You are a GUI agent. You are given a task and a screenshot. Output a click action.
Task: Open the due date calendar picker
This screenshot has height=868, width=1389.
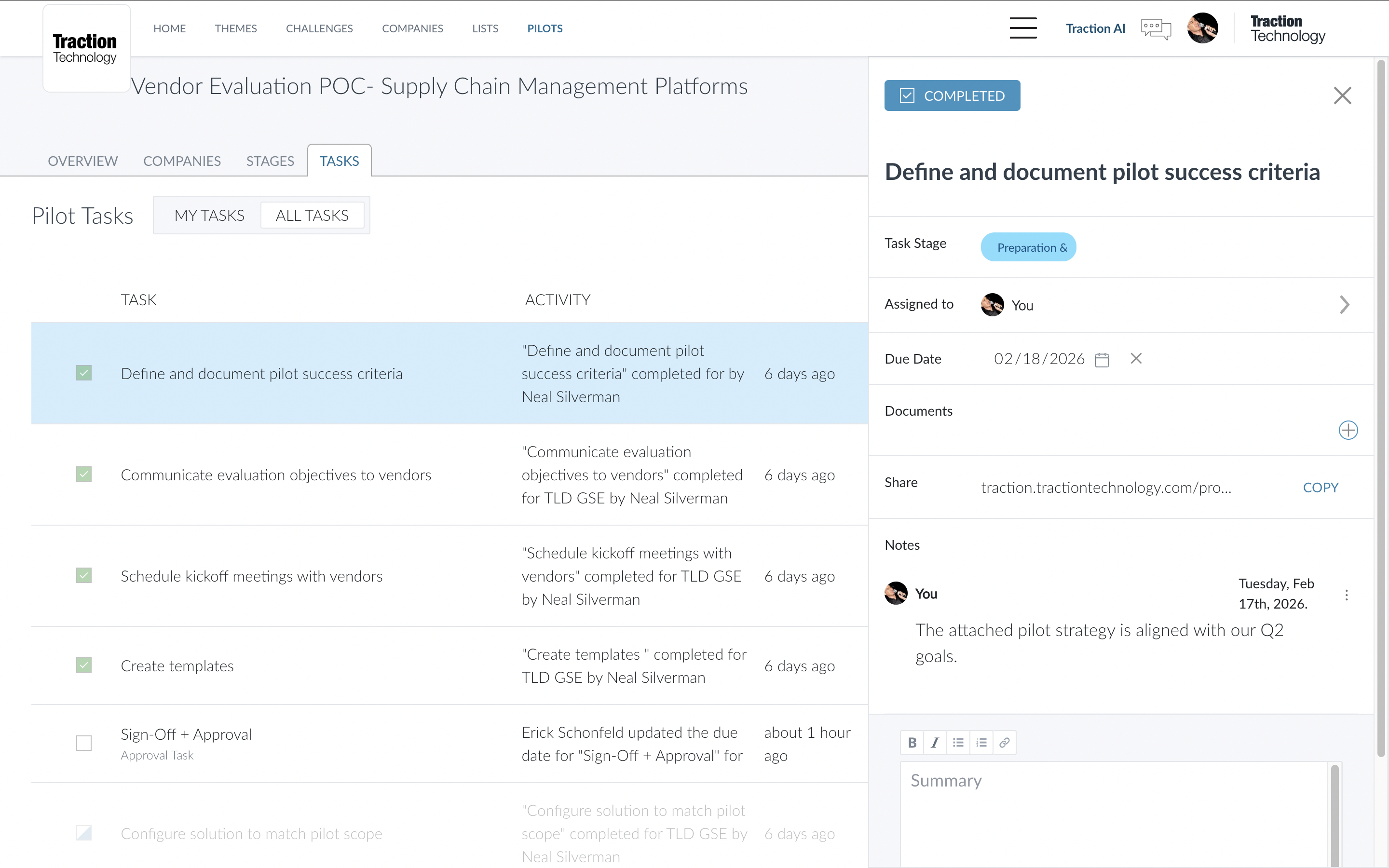pos(1102,359)
